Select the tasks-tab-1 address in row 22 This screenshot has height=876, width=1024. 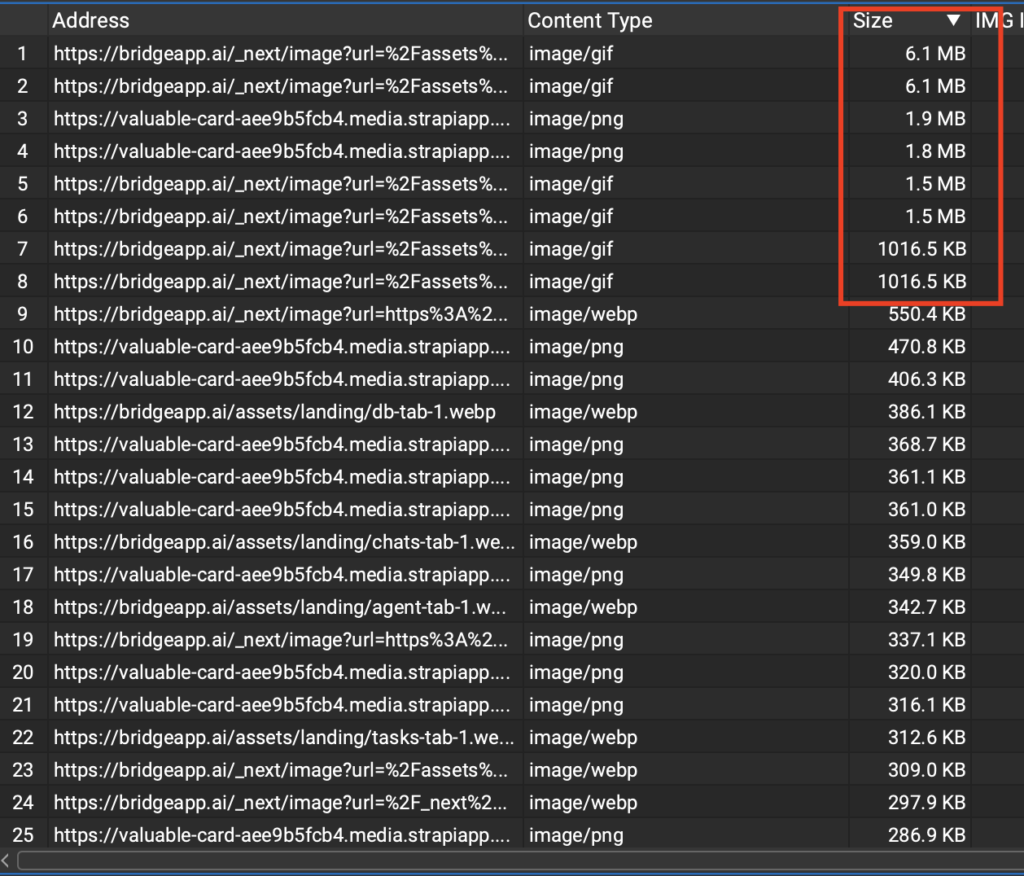pos(284,738)
